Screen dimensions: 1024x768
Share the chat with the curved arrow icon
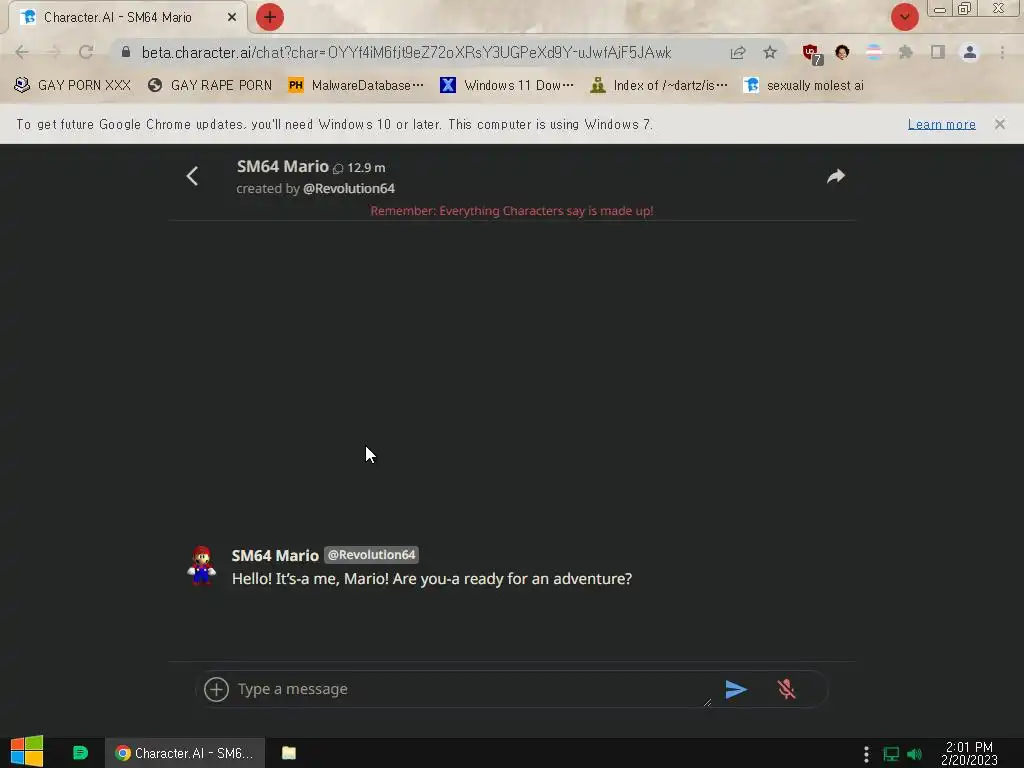click(x=836, y=176)
